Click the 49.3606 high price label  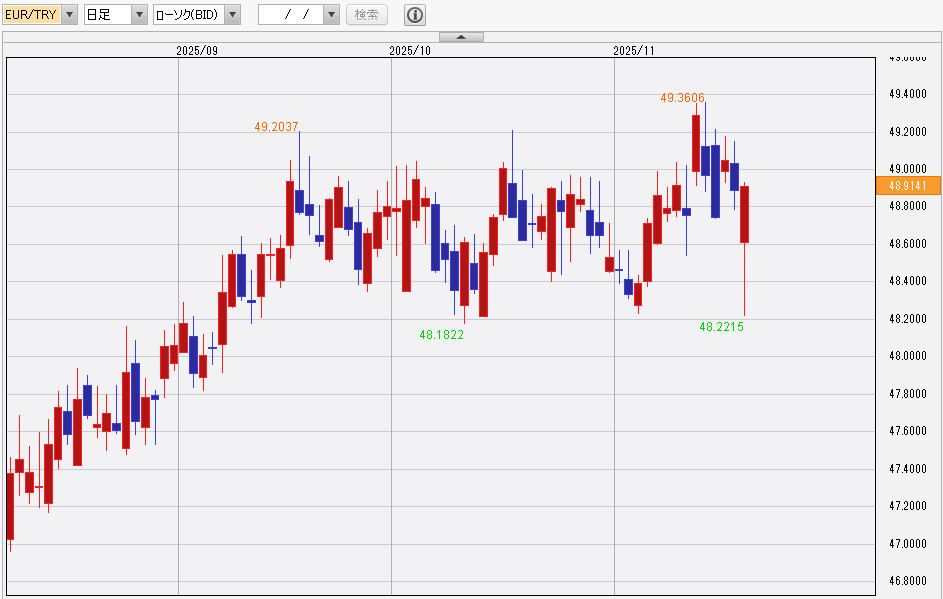click(x=683, y=97)
